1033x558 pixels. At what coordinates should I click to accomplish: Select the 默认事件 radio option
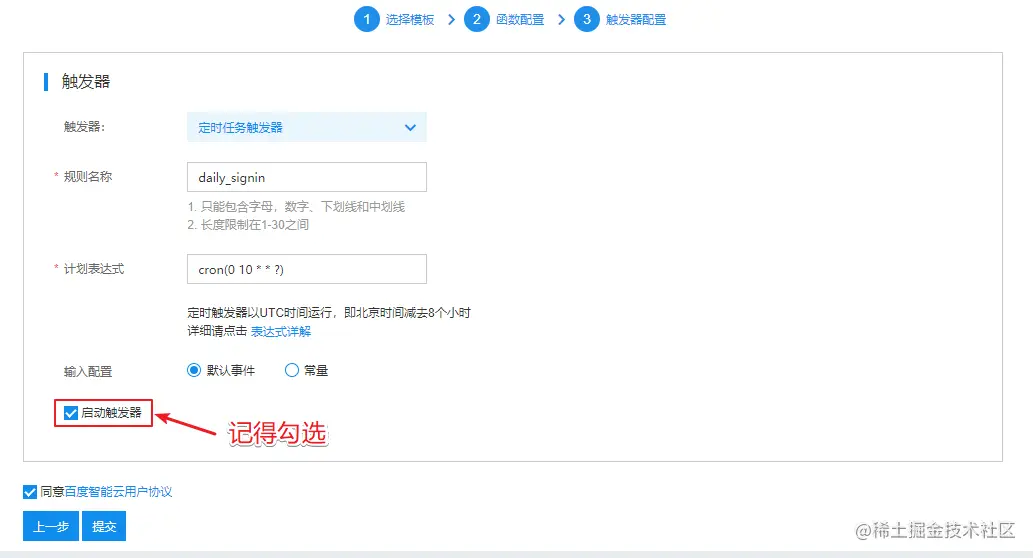click(x=194, y=370)
